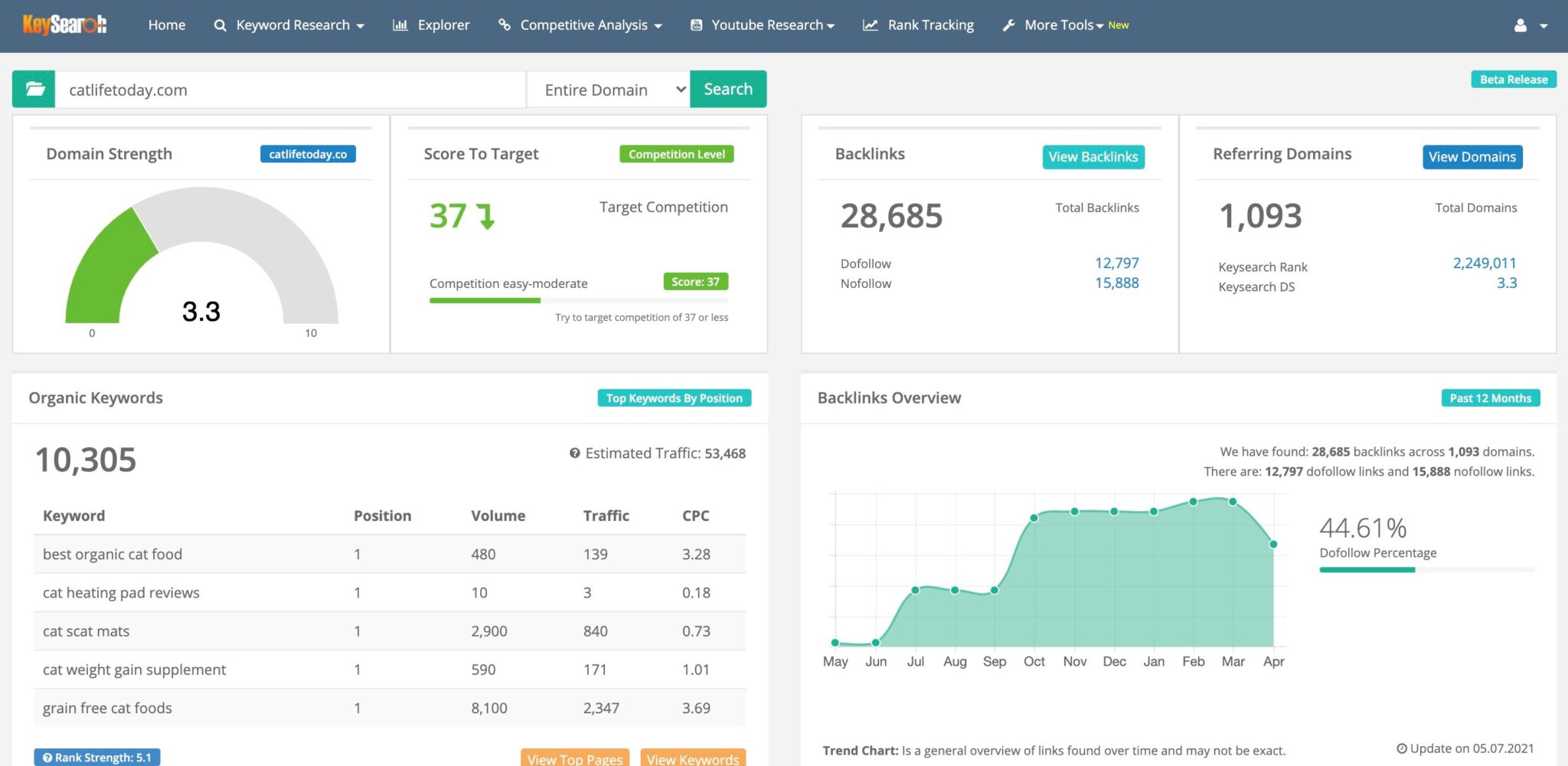Viewport: 1568px width, 766px height.
Task: Click the Dofollow count 12,797
Action: coord(1116,263)
